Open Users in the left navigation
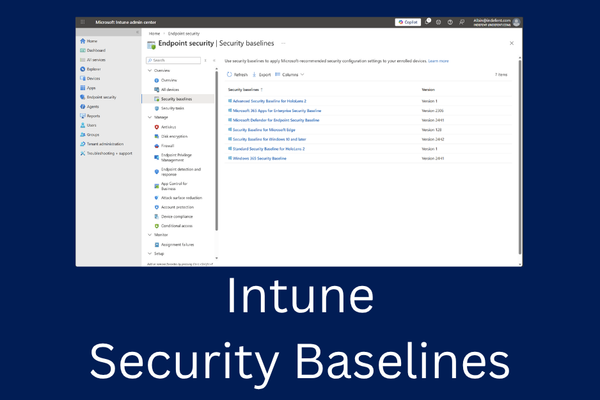Image resolution: width=600 pixels, height=400 pixels. [88, 125]
